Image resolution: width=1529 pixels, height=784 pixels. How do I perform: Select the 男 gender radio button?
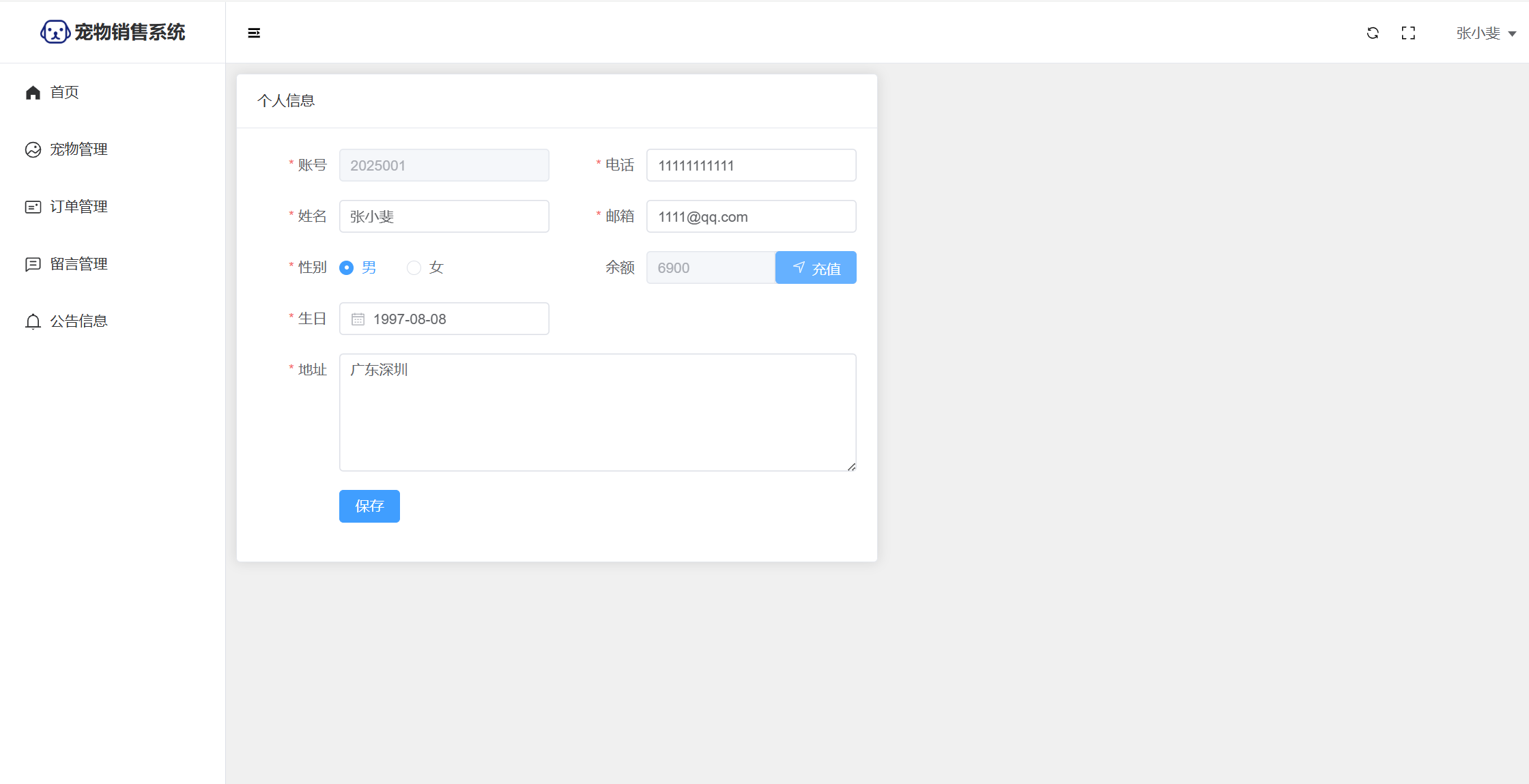pos(347,267)
